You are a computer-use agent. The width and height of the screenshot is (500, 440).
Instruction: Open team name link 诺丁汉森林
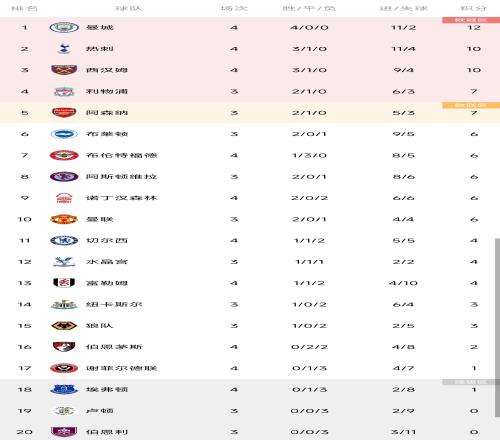click(x=121, y=198)
